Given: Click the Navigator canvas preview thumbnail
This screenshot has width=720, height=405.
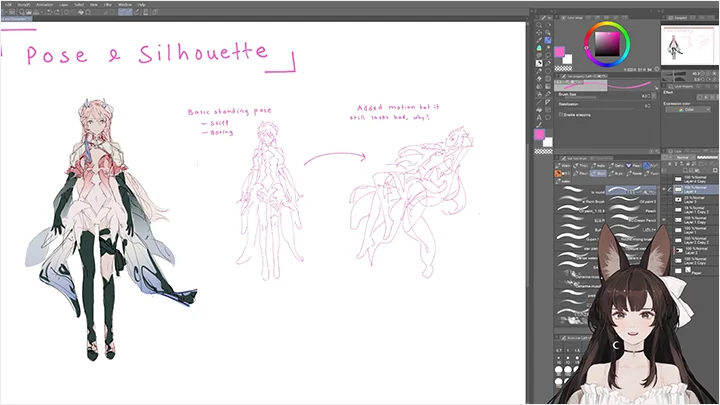Looking at the screenshot, I should (x=690, y=45).
